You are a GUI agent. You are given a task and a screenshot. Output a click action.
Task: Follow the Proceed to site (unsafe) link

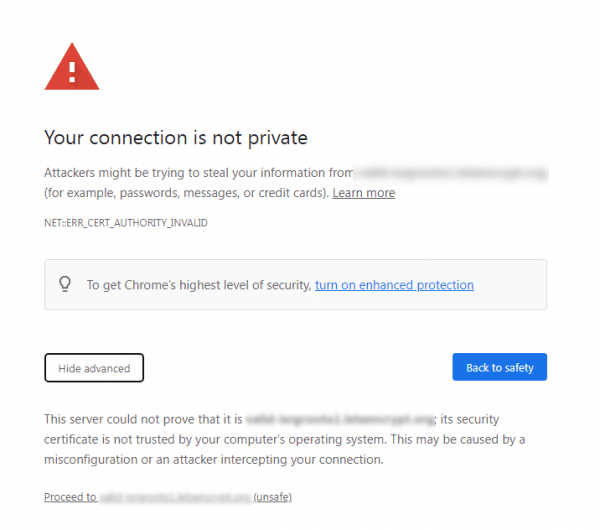[167, 497]
